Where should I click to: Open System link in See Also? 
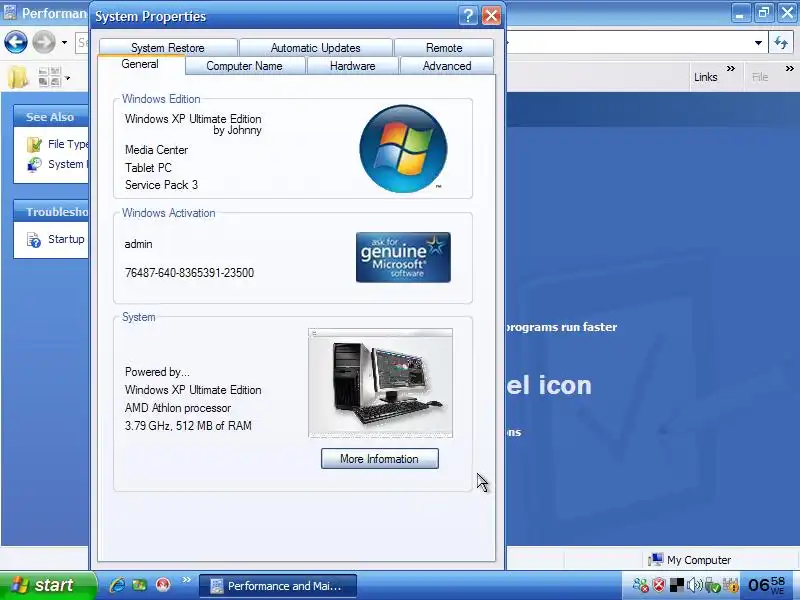click(x=68, y=164)
